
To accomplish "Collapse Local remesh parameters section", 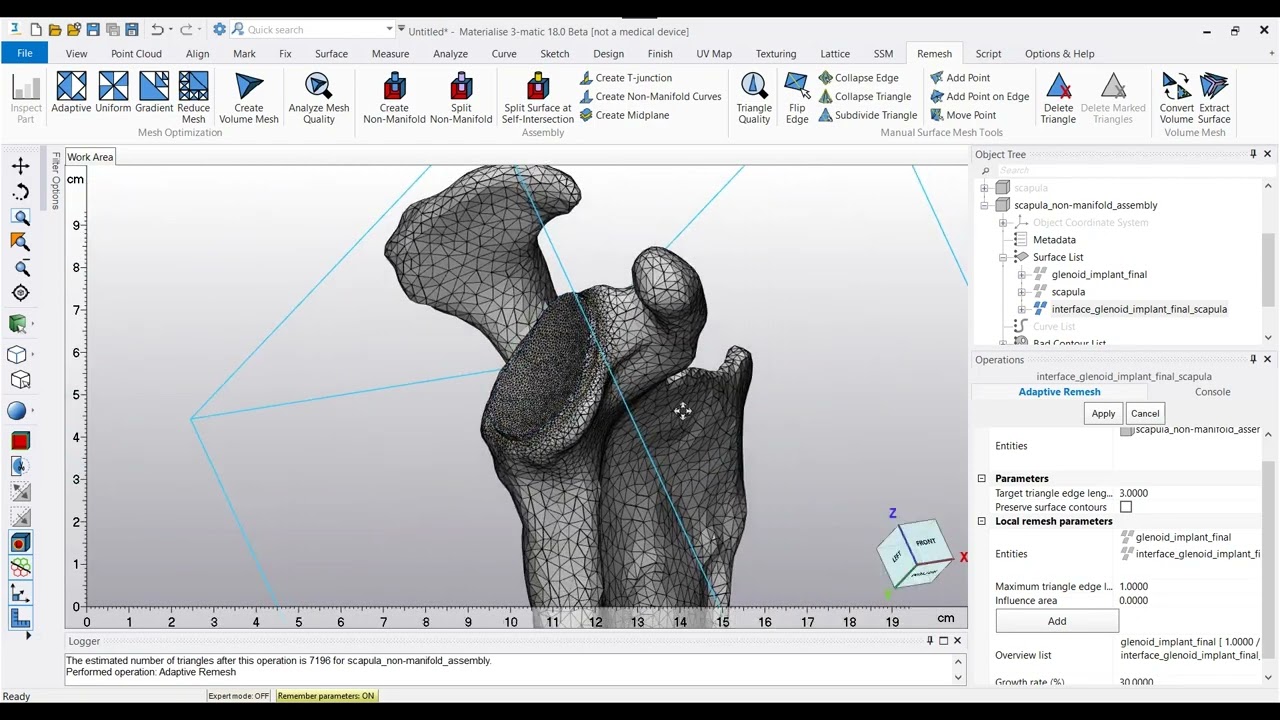I will pyautogui.click(x=981, y=521).
